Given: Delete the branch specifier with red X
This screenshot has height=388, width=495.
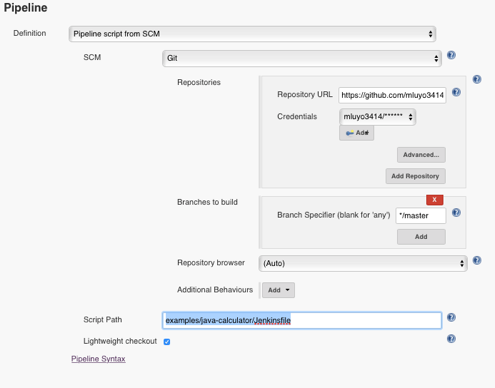Looking at the screenshot, I should [x=434, y=200].
